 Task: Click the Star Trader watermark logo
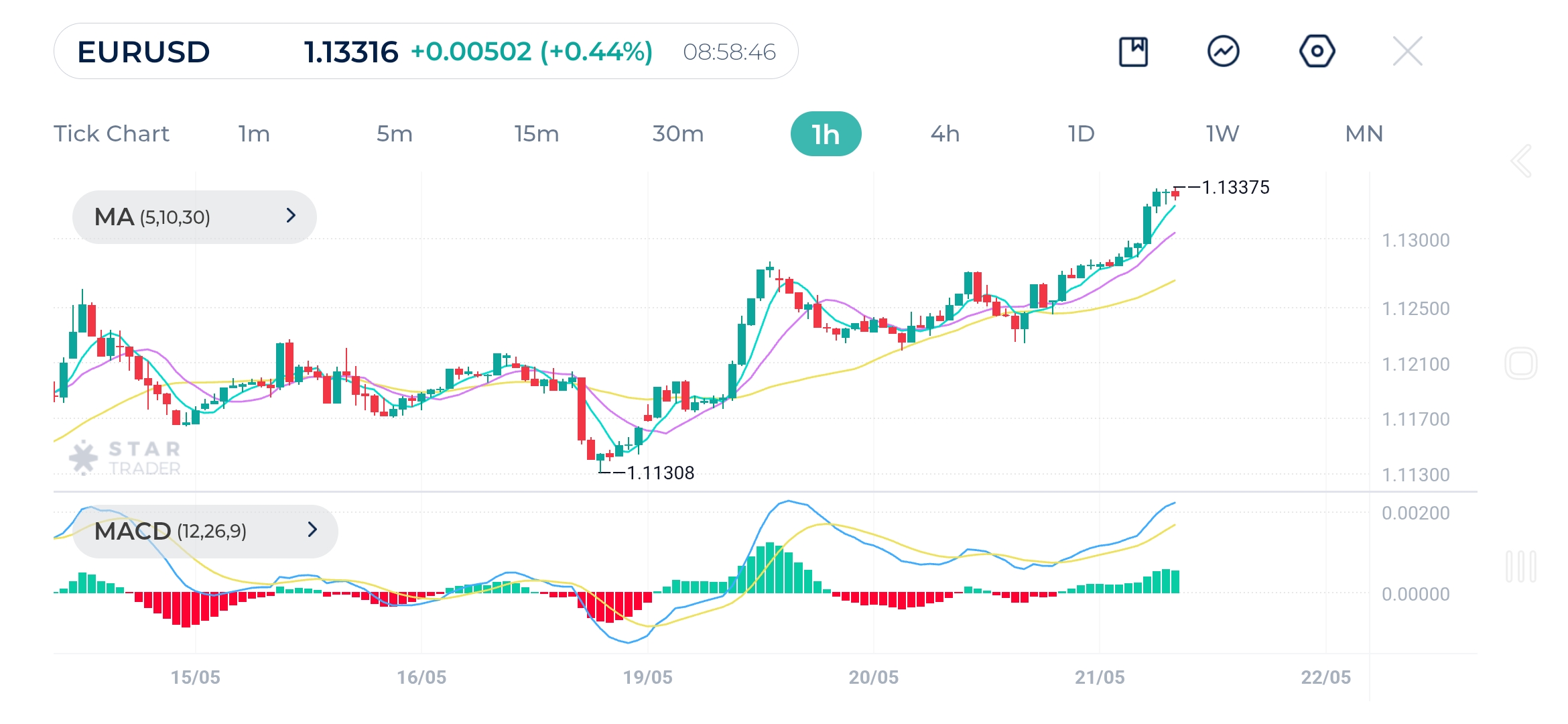tap(125, 458)
